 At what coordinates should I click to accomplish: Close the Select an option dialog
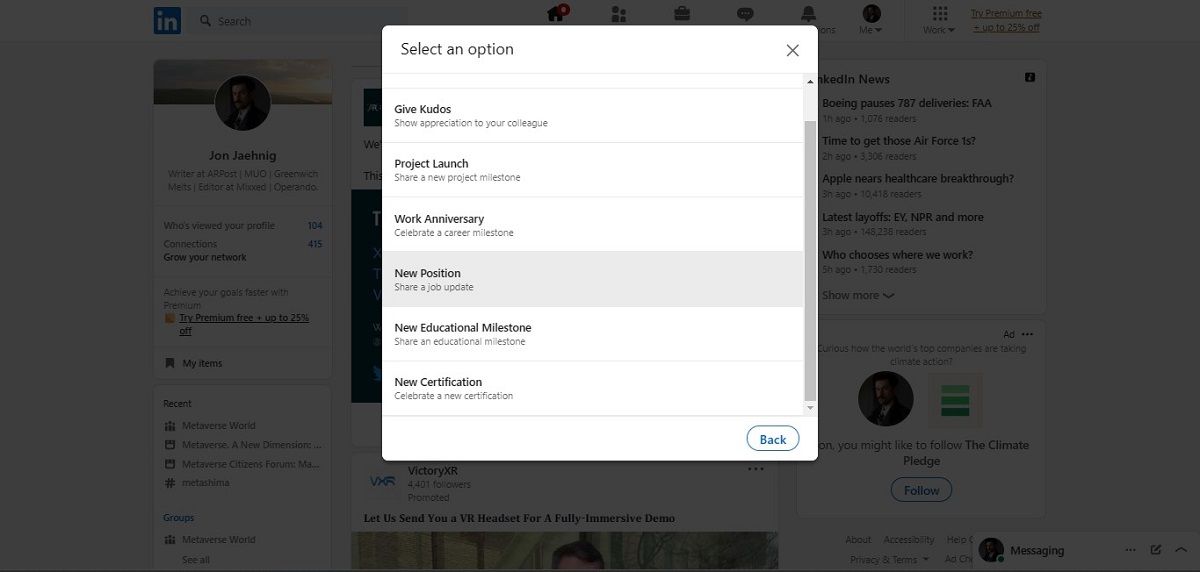[792, 50]
